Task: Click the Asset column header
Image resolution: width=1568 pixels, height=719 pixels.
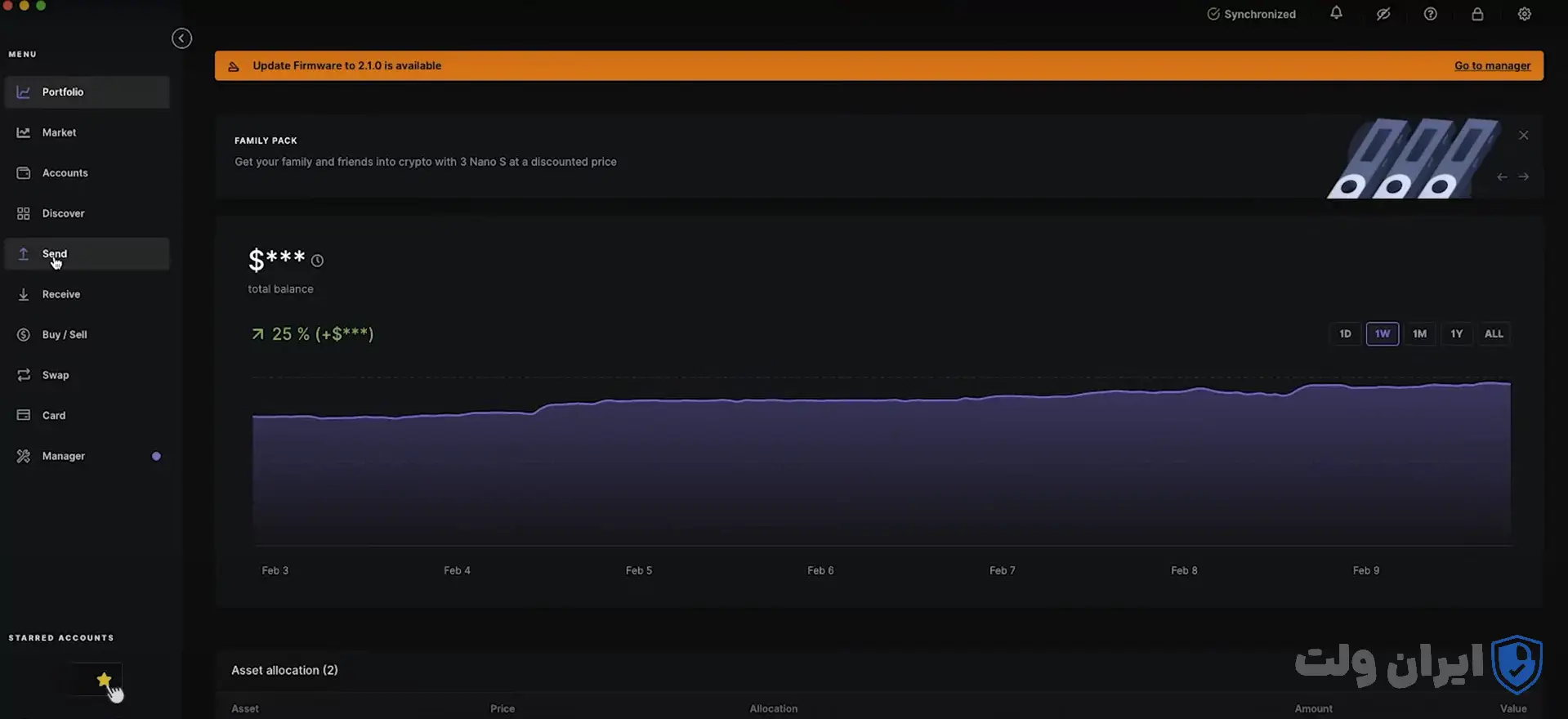Action: point(245,708)
